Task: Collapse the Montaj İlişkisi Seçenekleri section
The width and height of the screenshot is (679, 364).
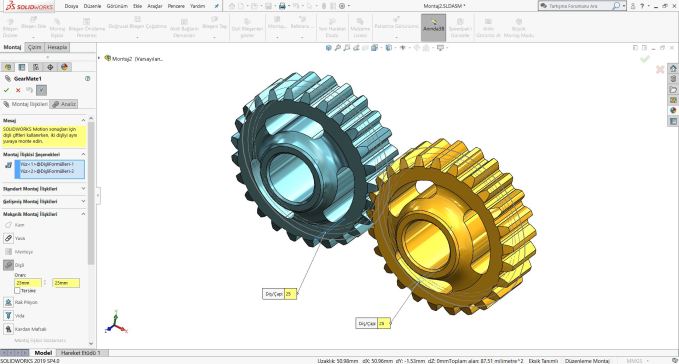Action: [83, 155]
